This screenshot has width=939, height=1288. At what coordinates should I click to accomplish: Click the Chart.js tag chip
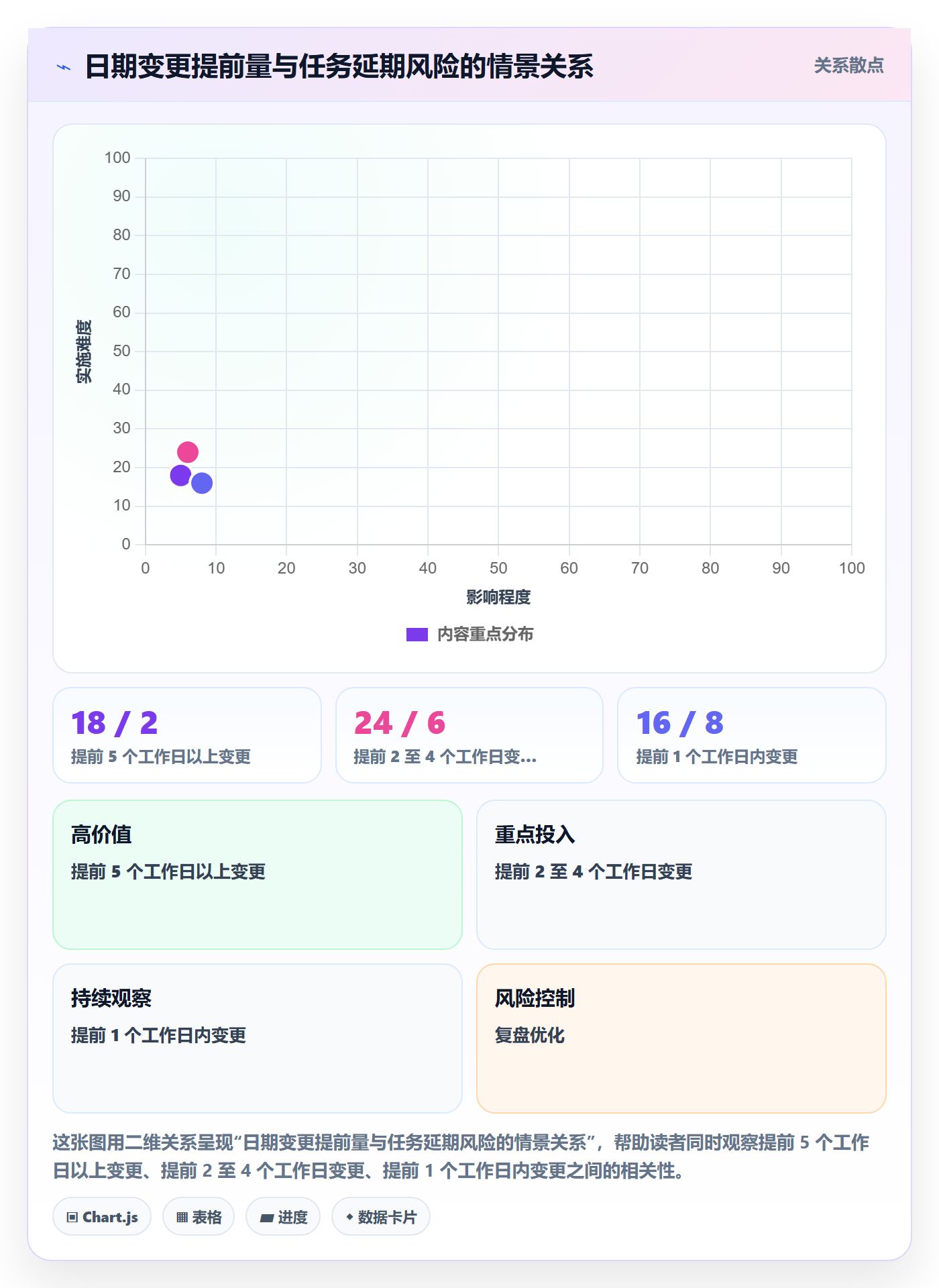coord(102,1217)
